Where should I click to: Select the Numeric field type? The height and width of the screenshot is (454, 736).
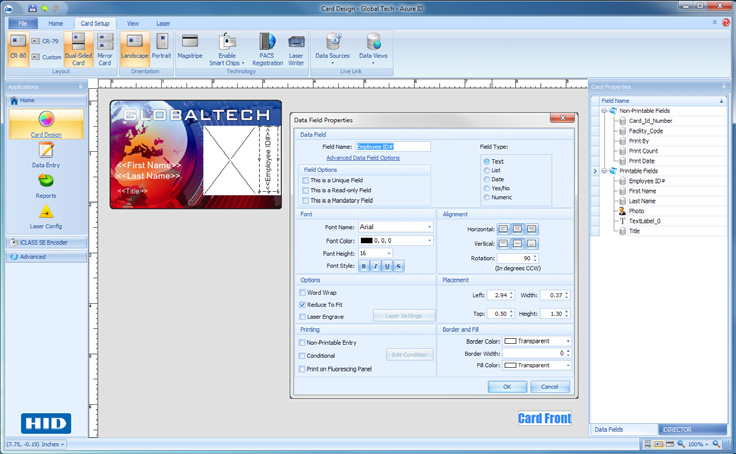click(x=487, y=197)
